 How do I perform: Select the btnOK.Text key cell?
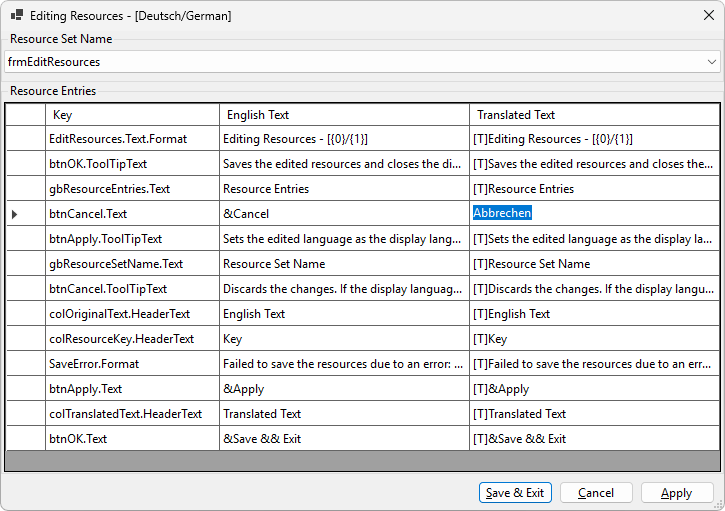132,438
